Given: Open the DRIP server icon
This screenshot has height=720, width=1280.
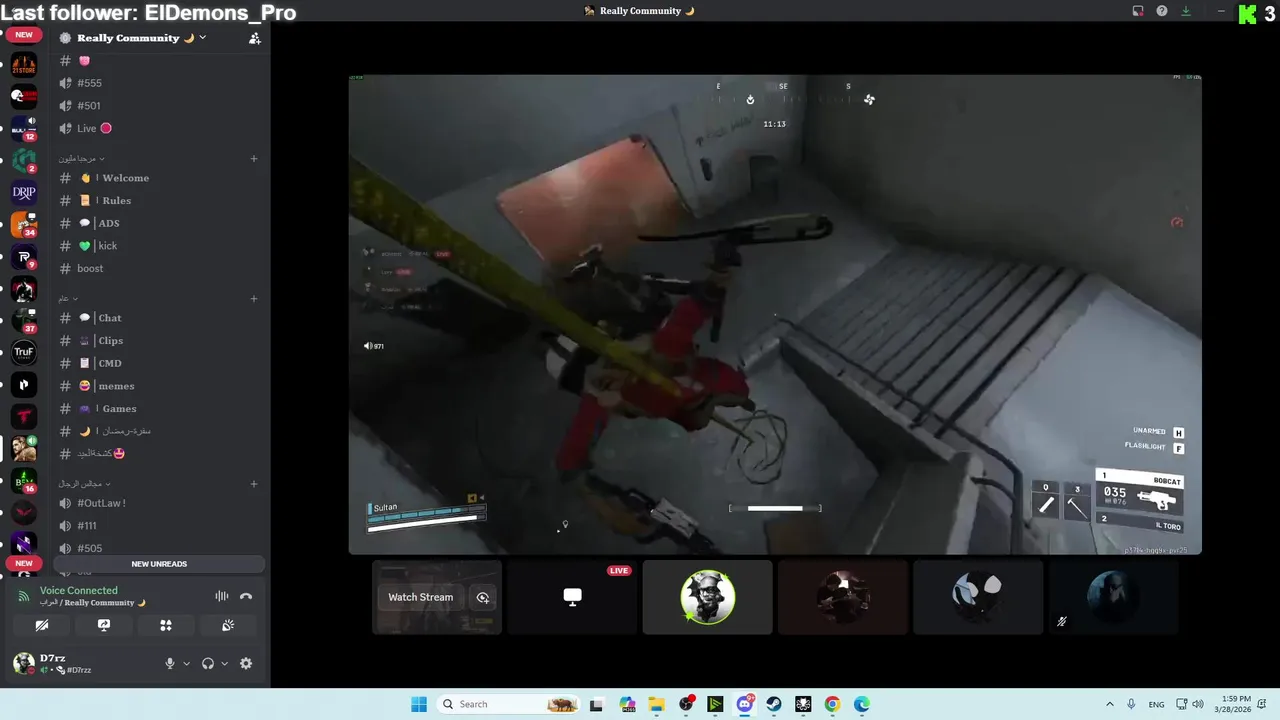Looking at the screenshot, I should [24, 192].
